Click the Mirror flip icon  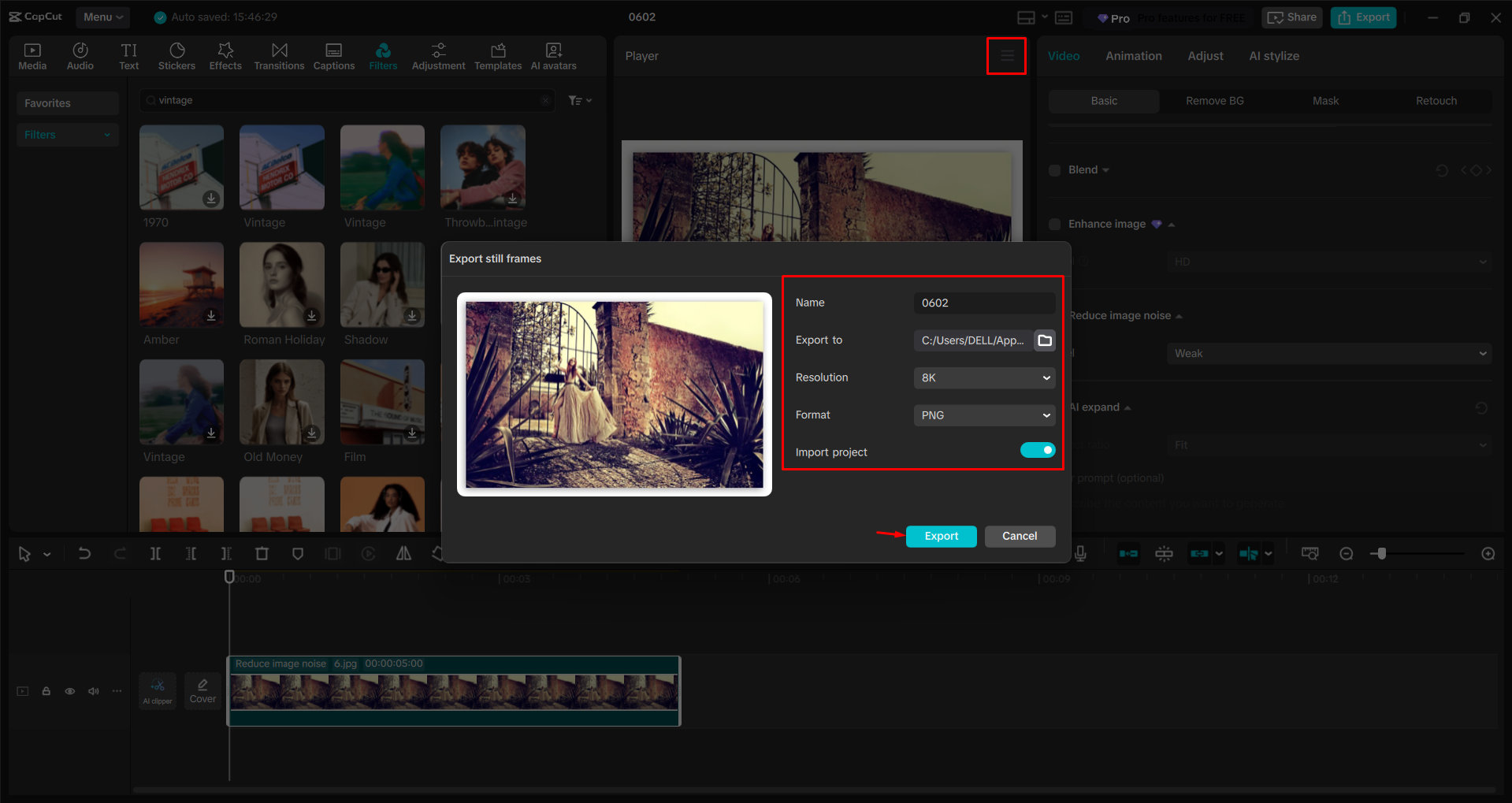click(403, 553)
